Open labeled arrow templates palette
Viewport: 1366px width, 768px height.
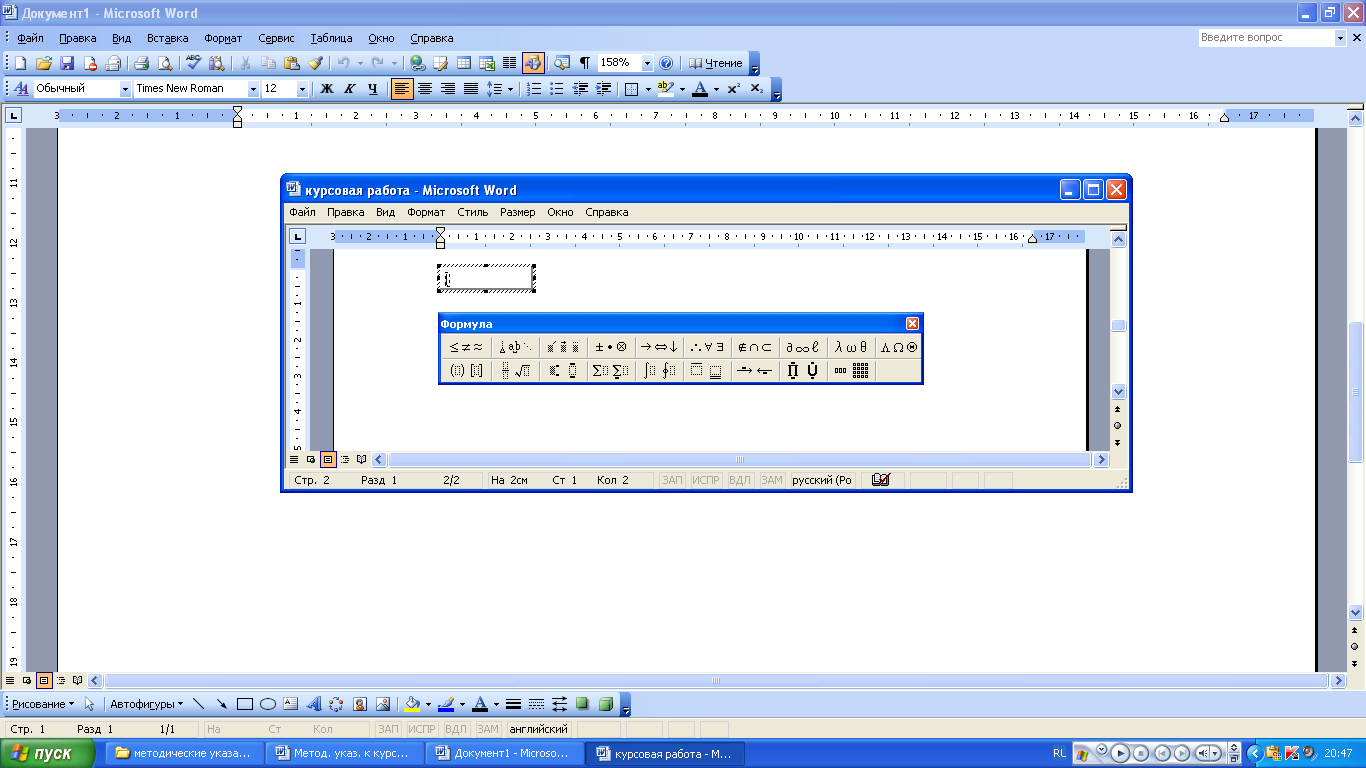coord(755,371)
